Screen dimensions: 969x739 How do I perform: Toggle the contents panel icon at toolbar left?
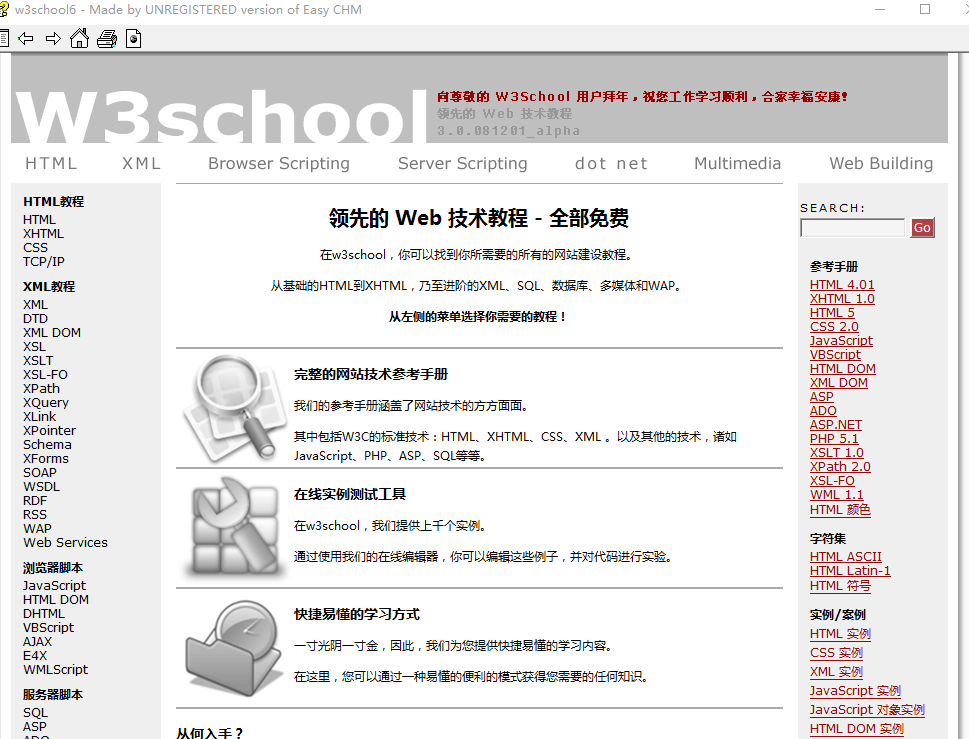[5, 38]
